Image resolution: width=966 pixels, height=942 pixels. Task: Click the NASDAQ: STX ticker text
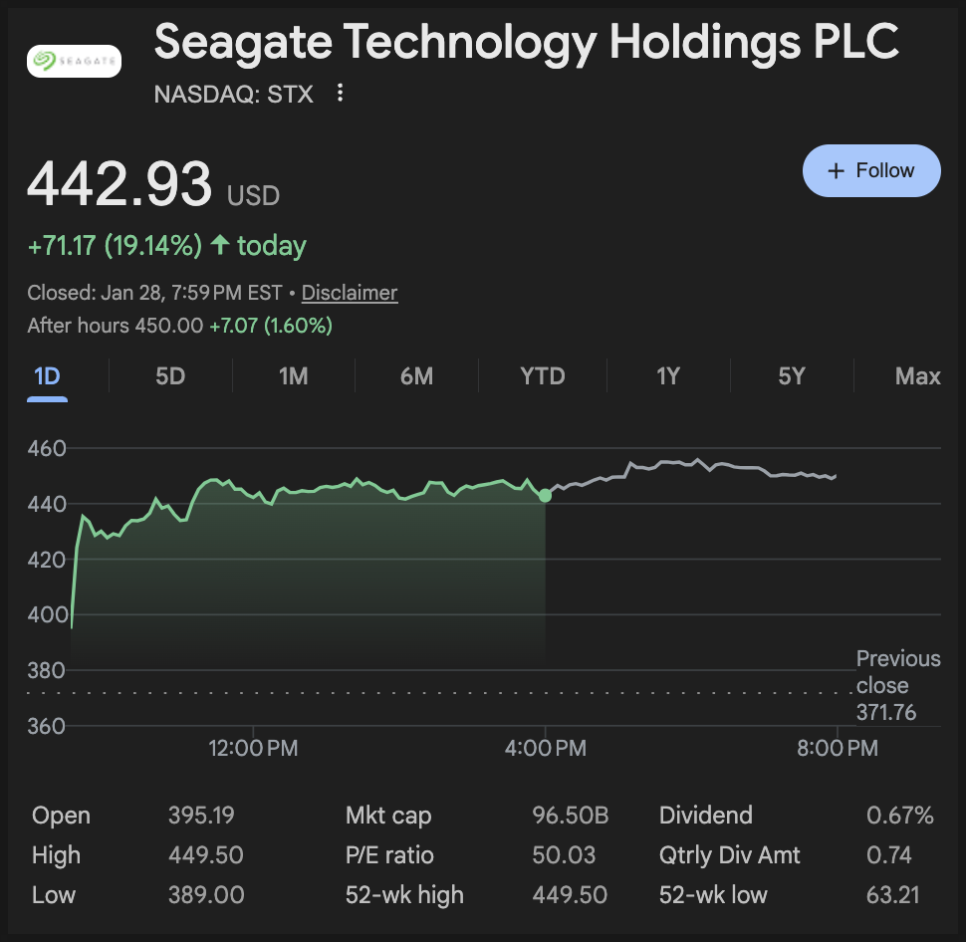233,95
